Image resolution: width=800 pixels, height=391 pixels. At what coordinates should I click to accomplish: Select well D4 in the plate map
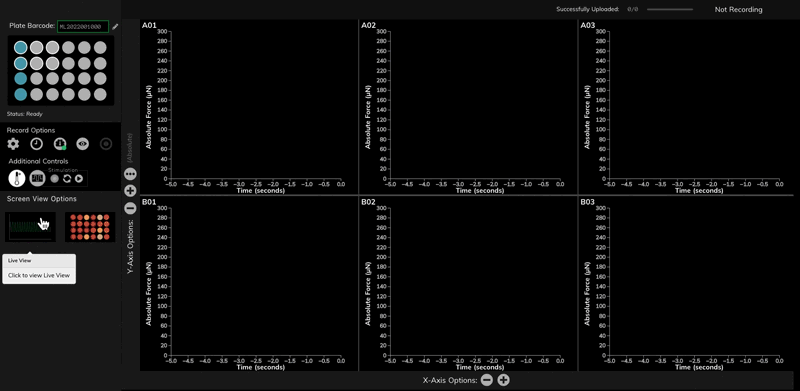(68, 94)
